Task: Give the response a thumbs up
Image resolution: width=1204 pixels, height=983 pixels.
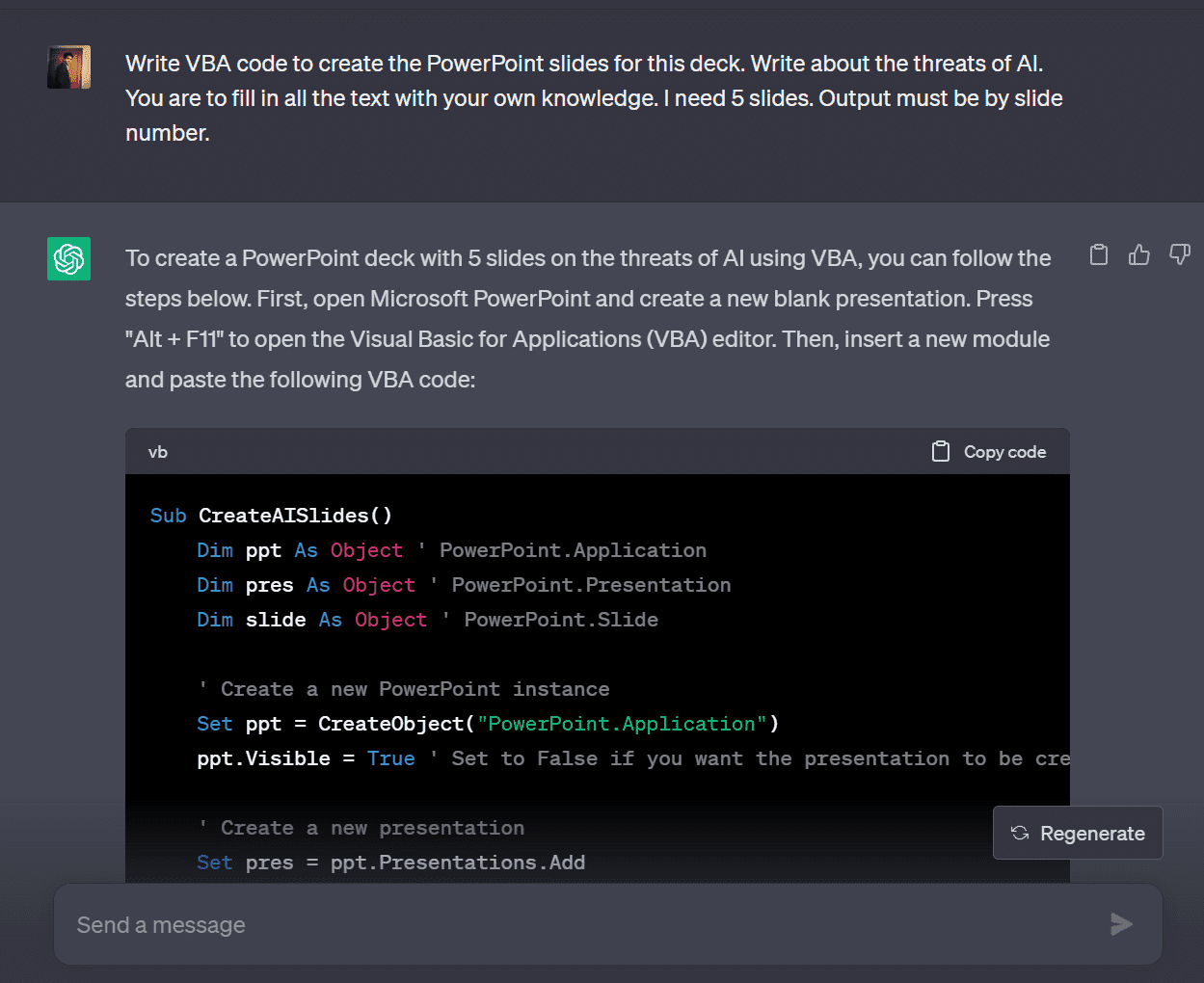Action: [1139, 254]
